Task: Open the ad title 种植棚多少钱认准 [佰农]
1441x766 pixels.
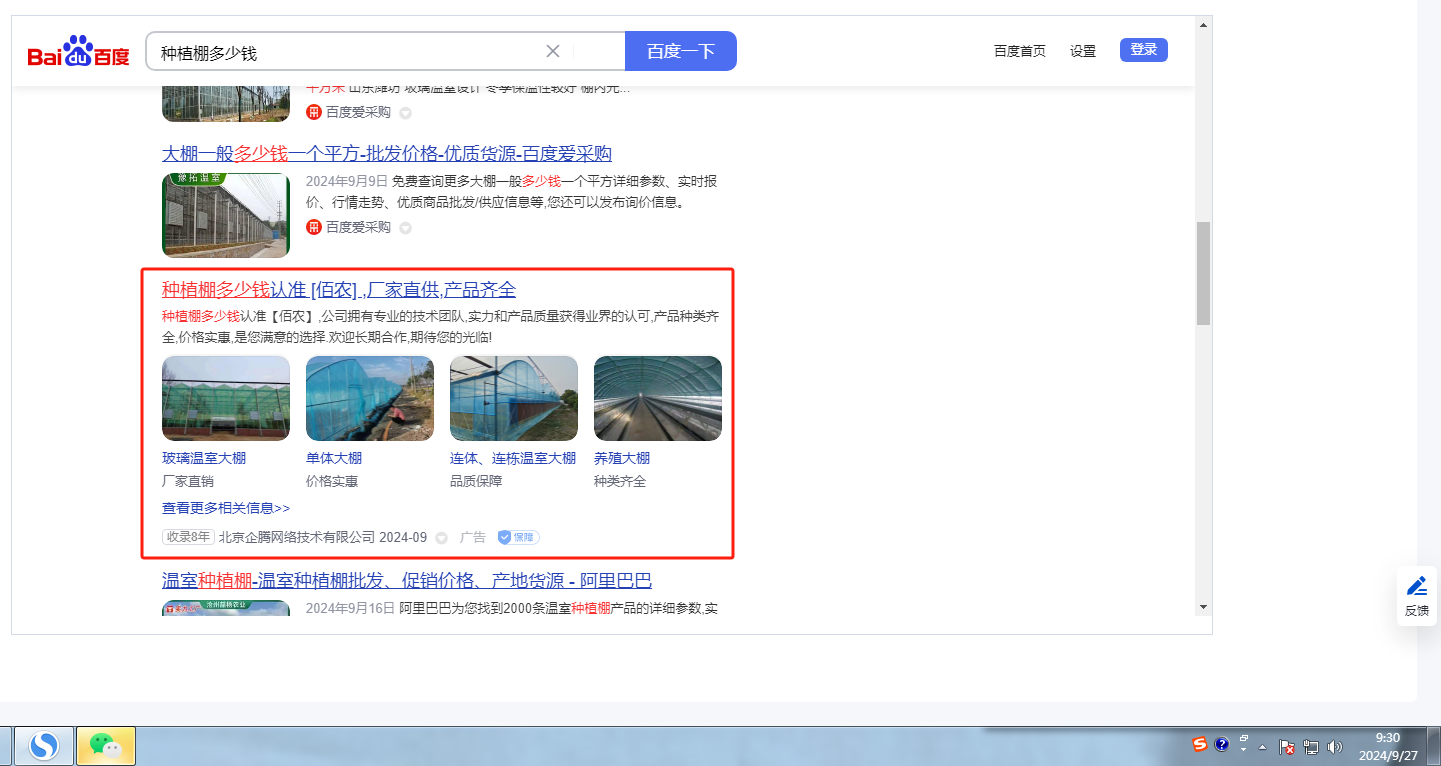Action: coord(339,290)
